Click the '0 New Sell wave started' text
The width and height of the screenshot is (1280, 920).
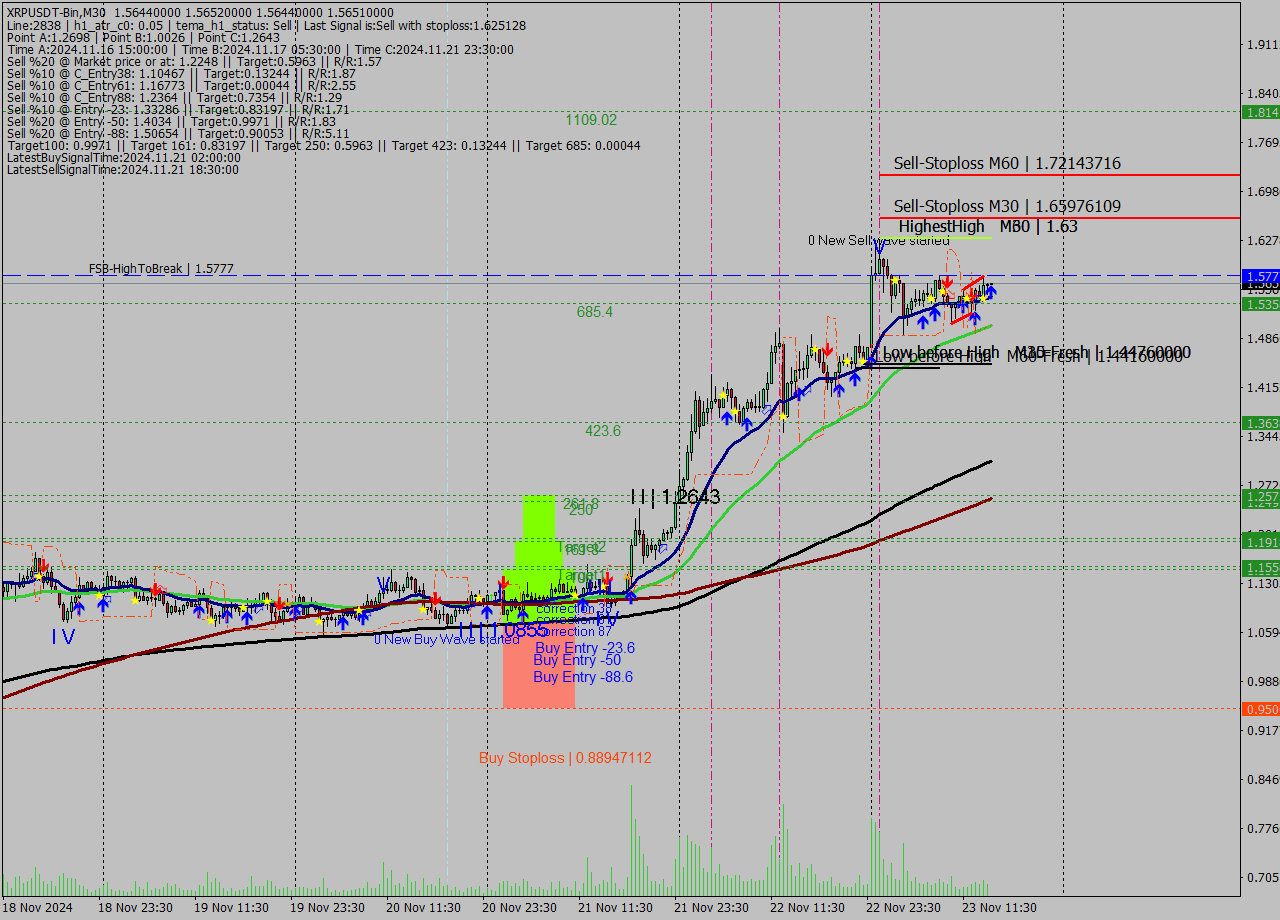879,241
